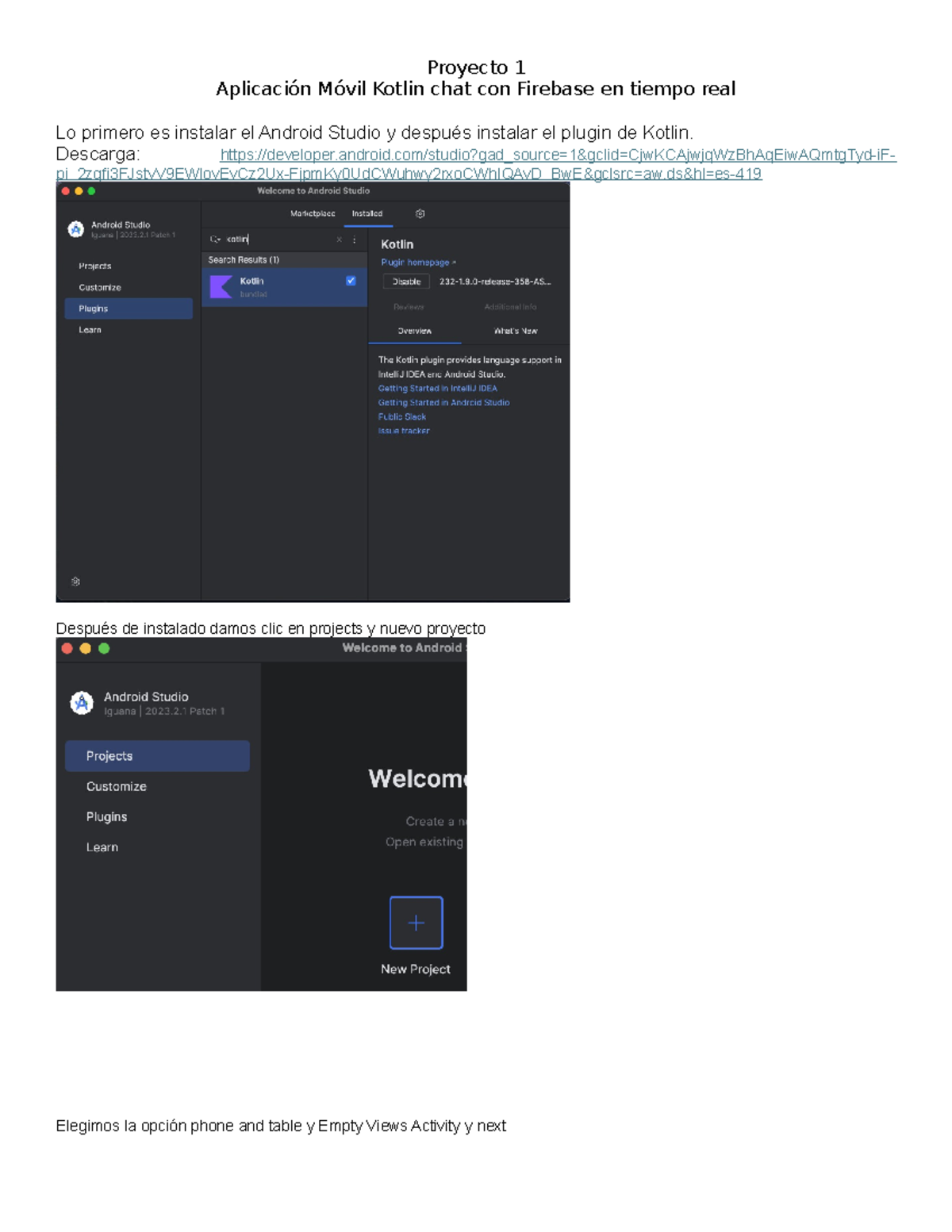Clear the kotlin search with the X icon
The image size is (952, 1232).
pos(339,240)
